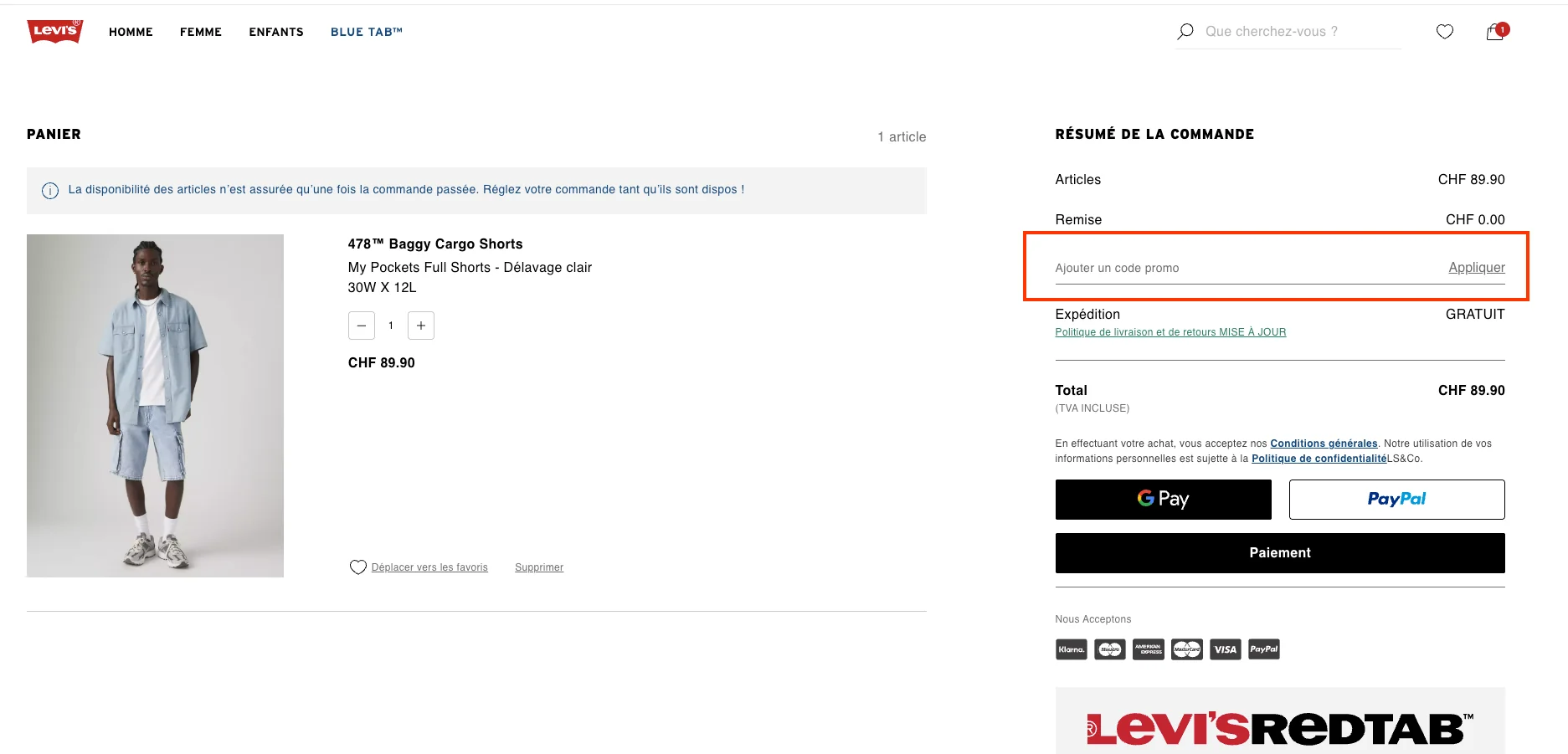Open the search magnifier icon

pyautogui.click(x=1185, y=32)
